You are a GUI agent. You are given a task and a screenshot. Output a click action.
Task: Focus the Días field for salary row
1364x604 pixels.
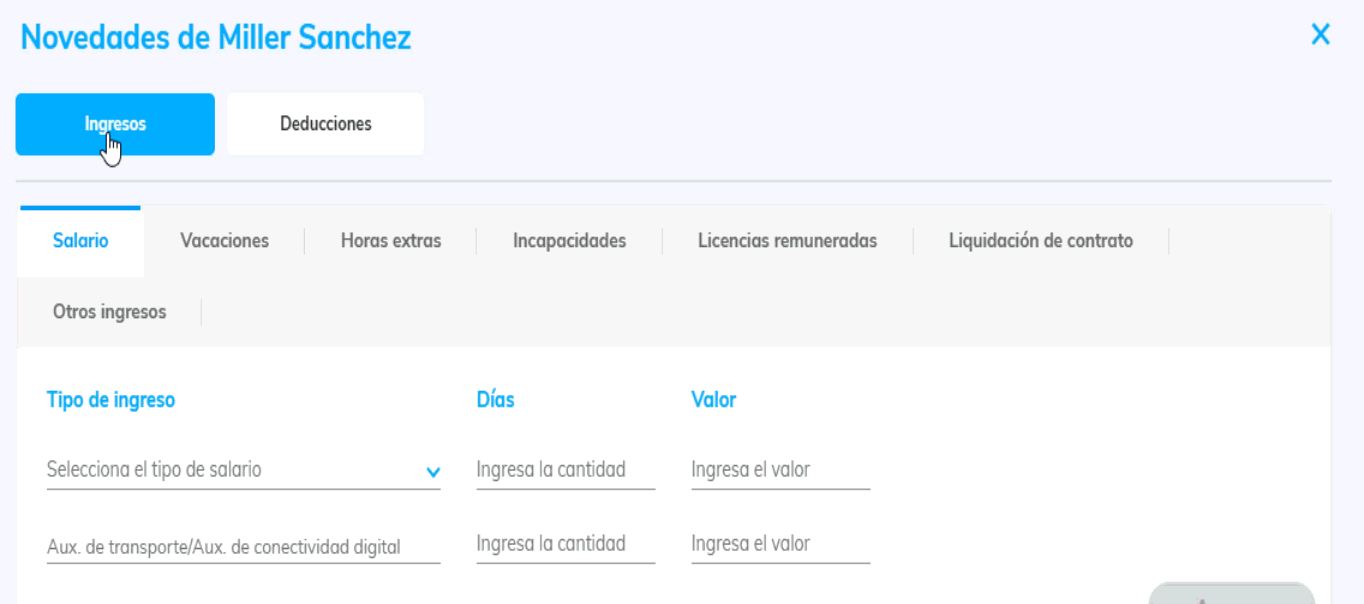click(x=565, y=470)
